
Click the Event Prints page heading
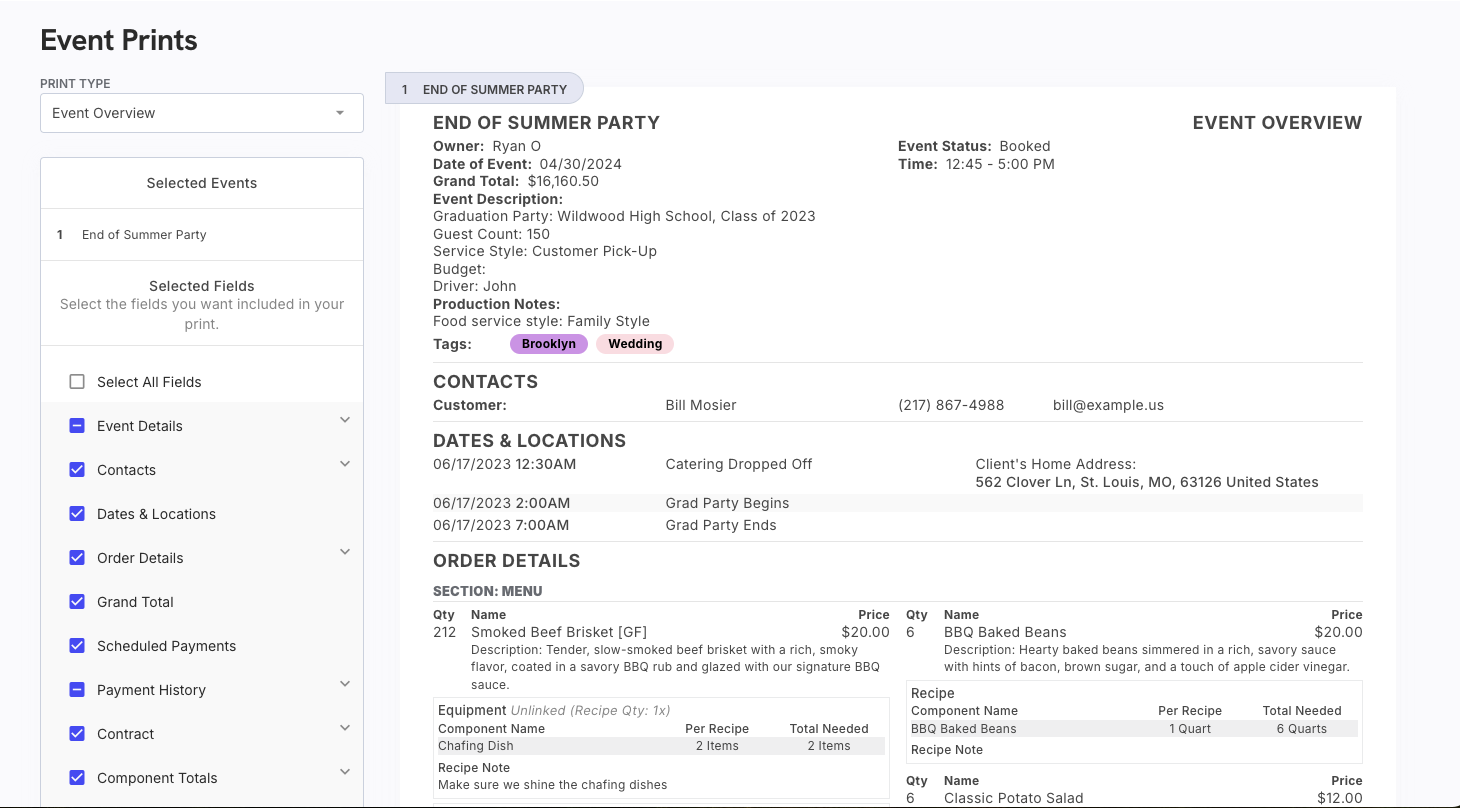(119, 41)
